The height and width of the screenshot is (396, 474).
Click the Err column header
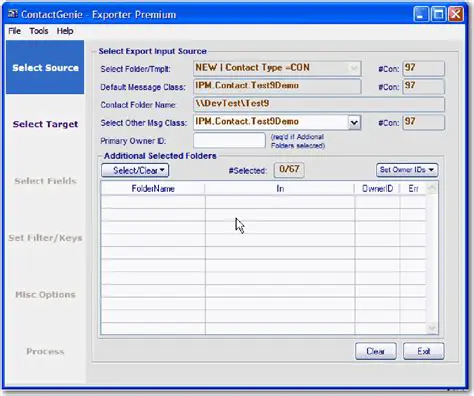click(x=413, y=189)
